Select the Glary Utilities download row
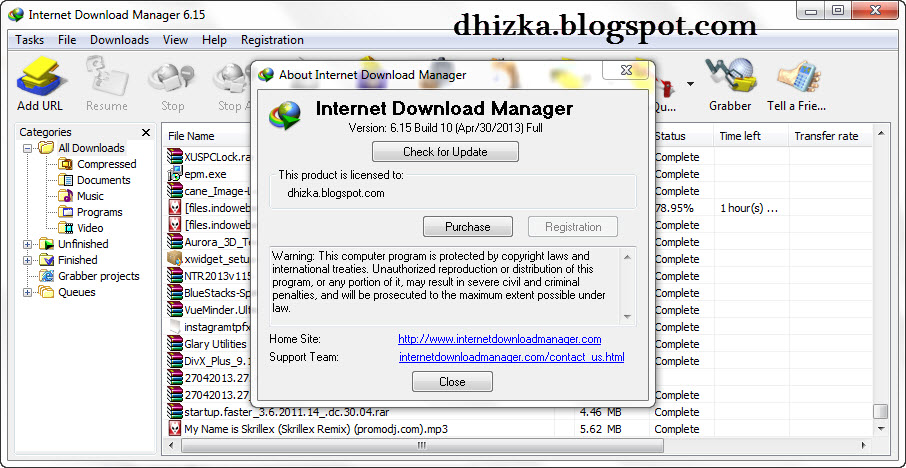This screenshot has width=906, height=468. click(215, 344)
